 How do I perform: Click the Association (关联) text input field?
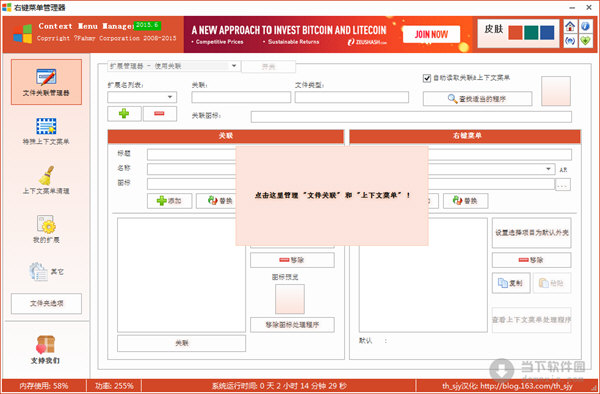point(241,97)
